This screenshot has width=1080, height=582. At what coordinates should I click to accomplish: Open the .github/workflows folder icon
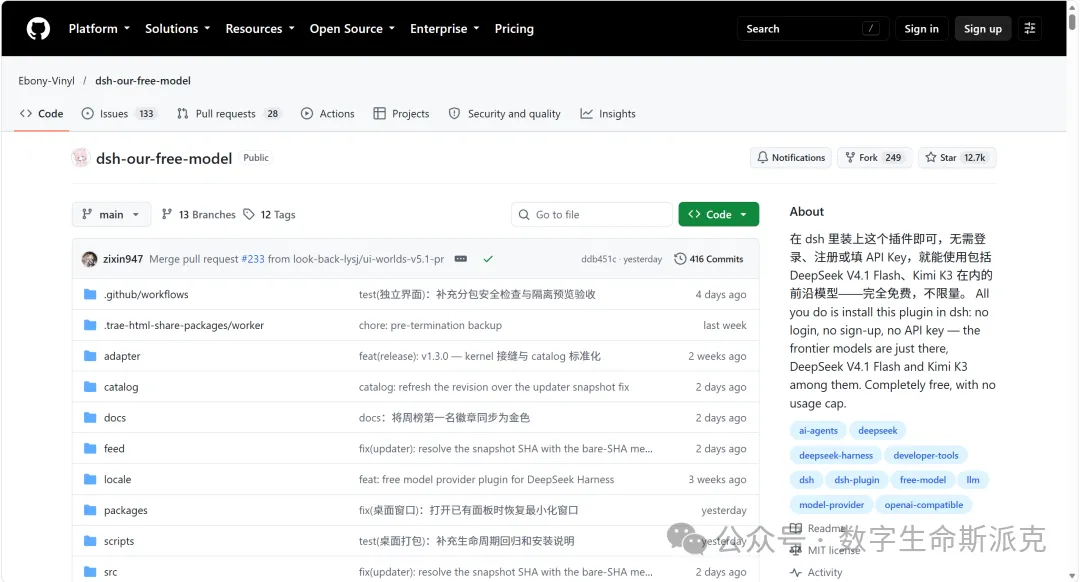pyautogui.click(x=90, y=294)
